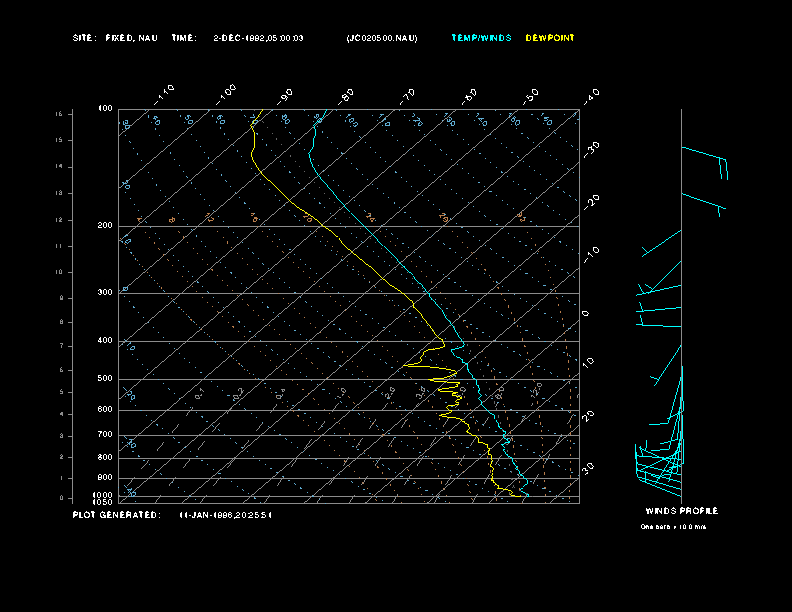This screenshot has width=792, height=612.
Task: Click the yellow 'DEWPOINT' legend label
Action: point(550,38)
